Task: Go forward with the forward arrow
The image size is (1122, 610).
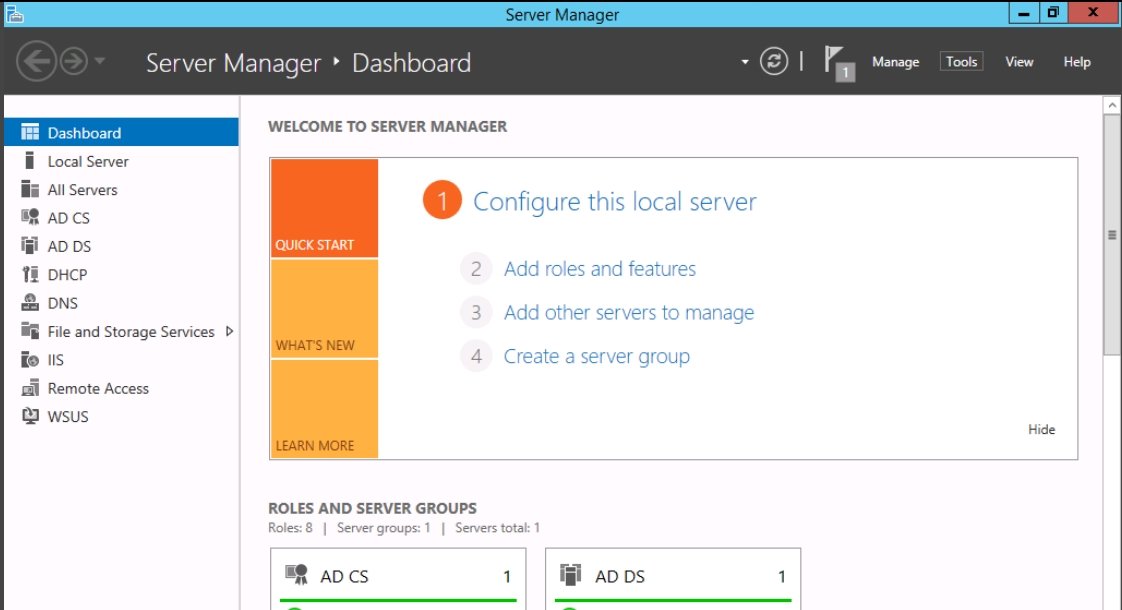Action: pyautogui.click(x=74, y=62)
